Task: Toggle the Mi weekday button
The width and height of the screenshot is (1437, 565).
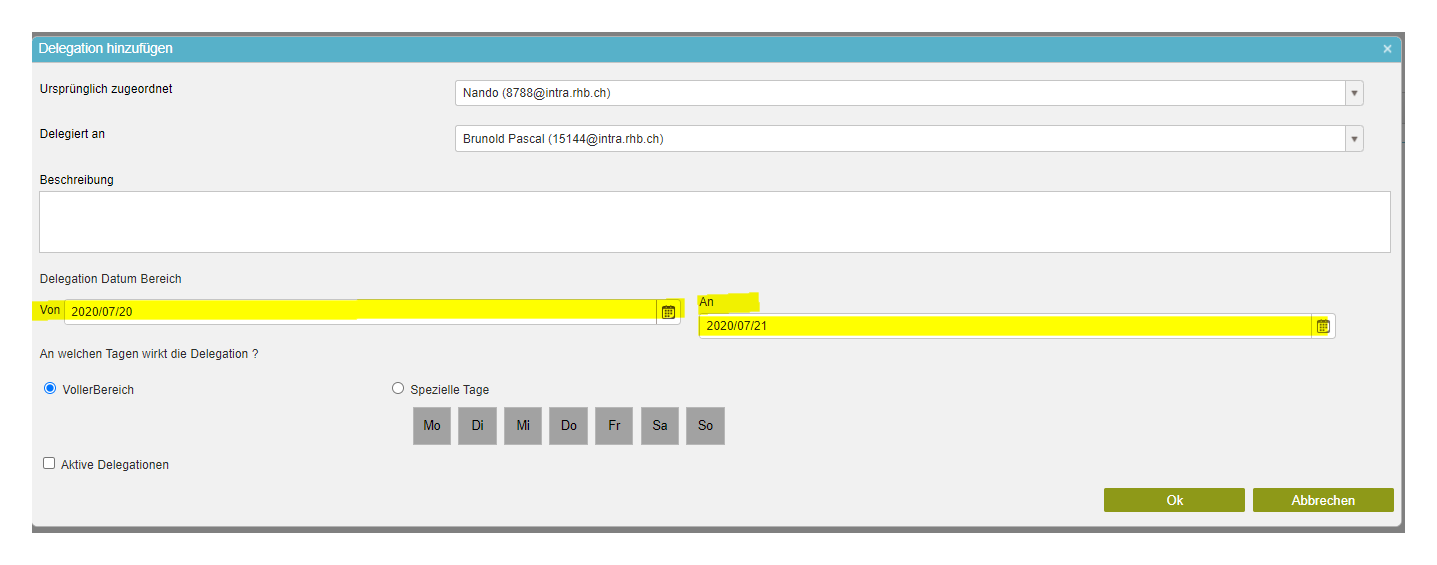Action: (523, 426)
